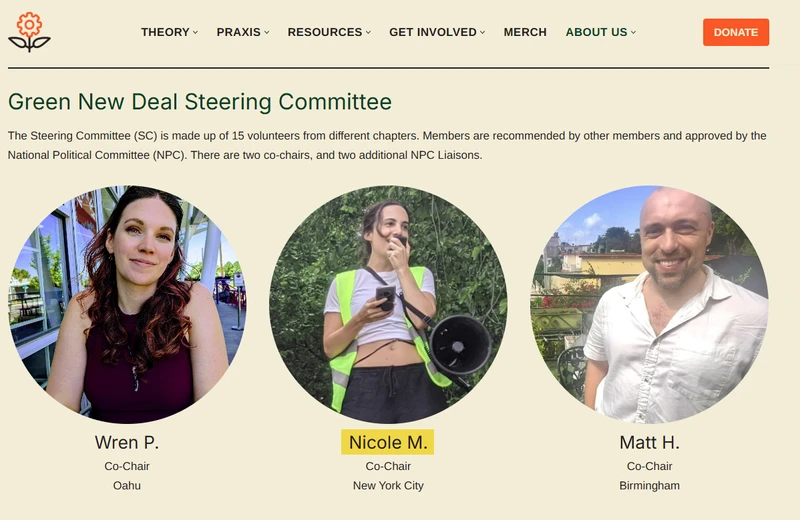
Task: Open Wren P.'s circular profile photo
Action: pos(127,304)
